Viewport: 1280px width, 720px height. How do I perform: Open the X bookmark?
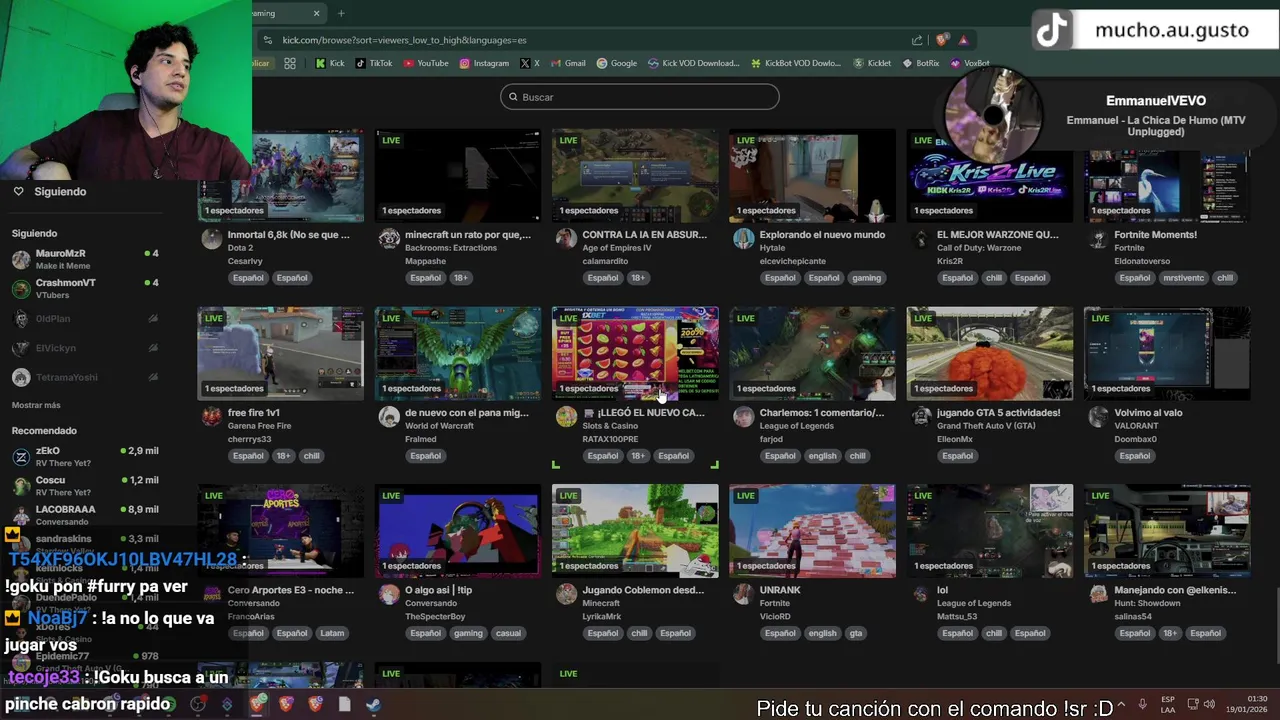530,63
